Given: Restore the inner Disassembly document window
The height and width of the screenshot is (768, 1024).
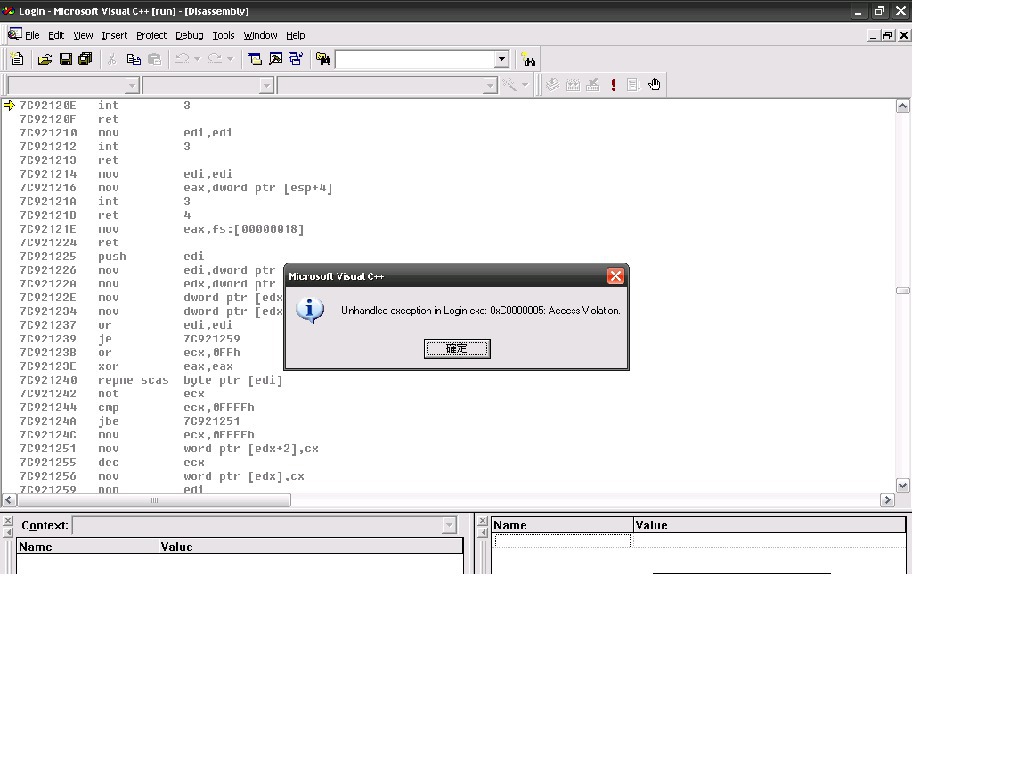Looking at the screenshot, I should pyautogui.click(x=888, y=35).
